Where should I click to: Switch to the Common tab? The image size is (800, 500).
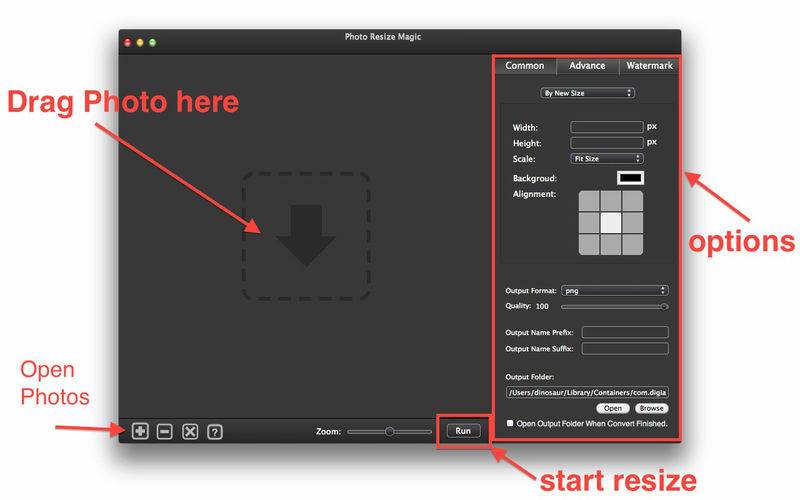pyautogui.click(x=524, y=66)
